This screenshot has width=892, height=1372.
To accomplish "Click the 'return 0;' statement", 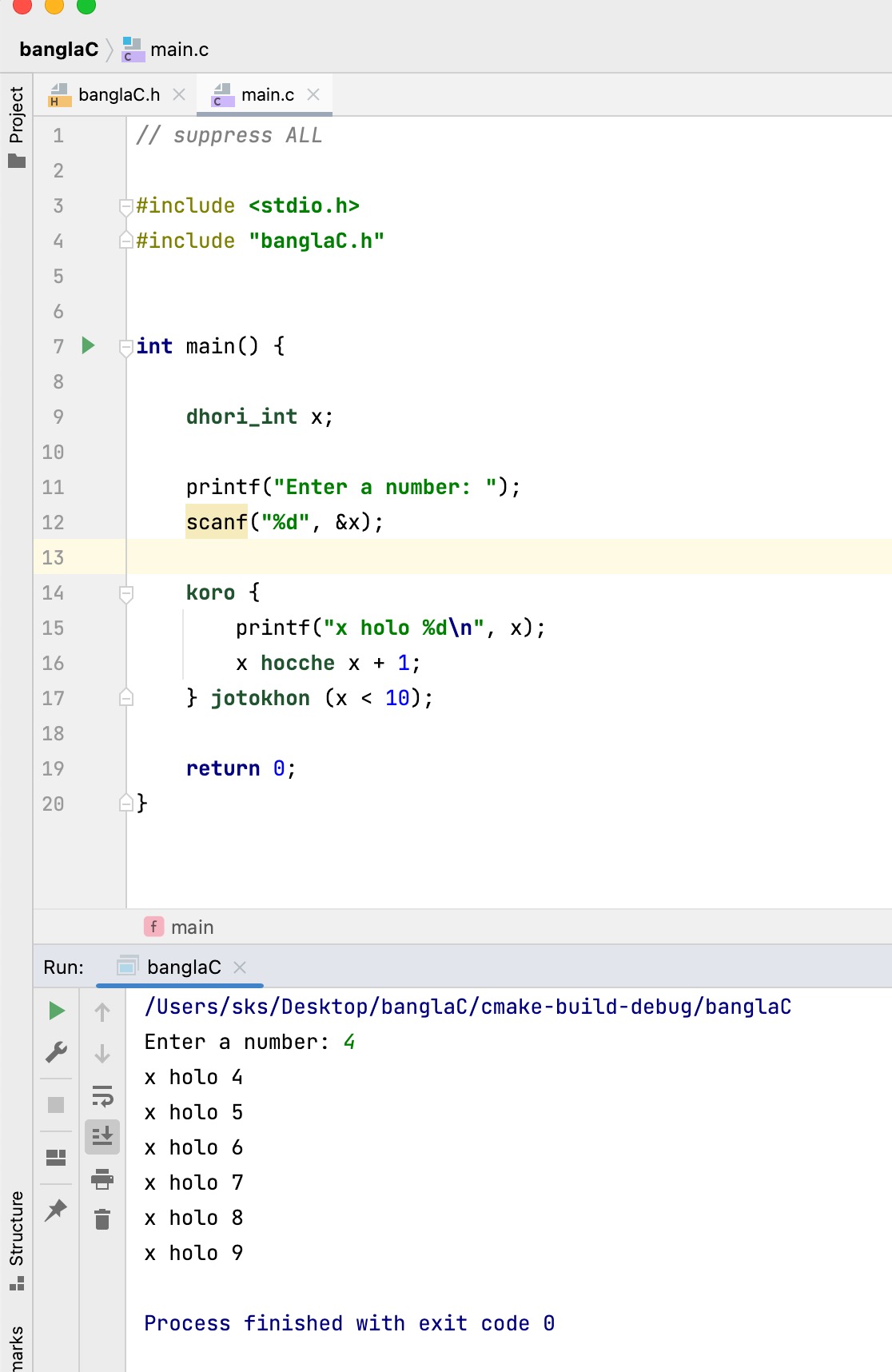I will 241,768.
